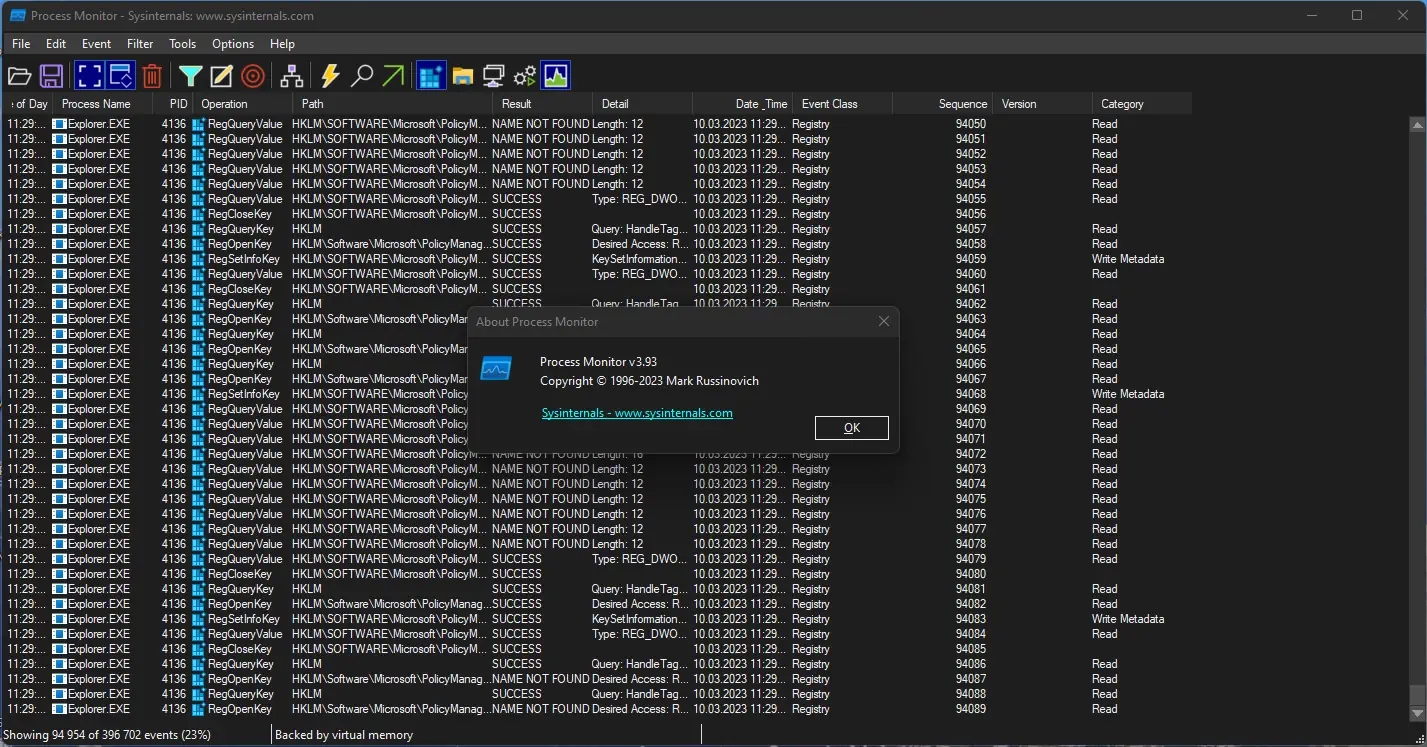Click the Explorer.EXE icon in row 94086
Screen dimensions: 1427x747
click(x=59, y=664)
